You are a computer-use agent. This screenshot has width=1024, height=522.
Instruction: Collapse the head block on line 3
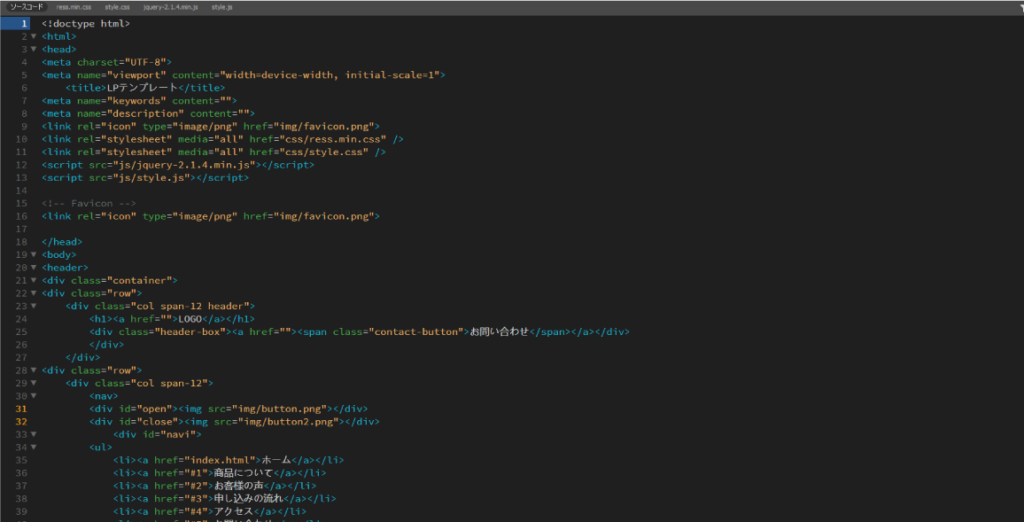(x=33, y=49)
